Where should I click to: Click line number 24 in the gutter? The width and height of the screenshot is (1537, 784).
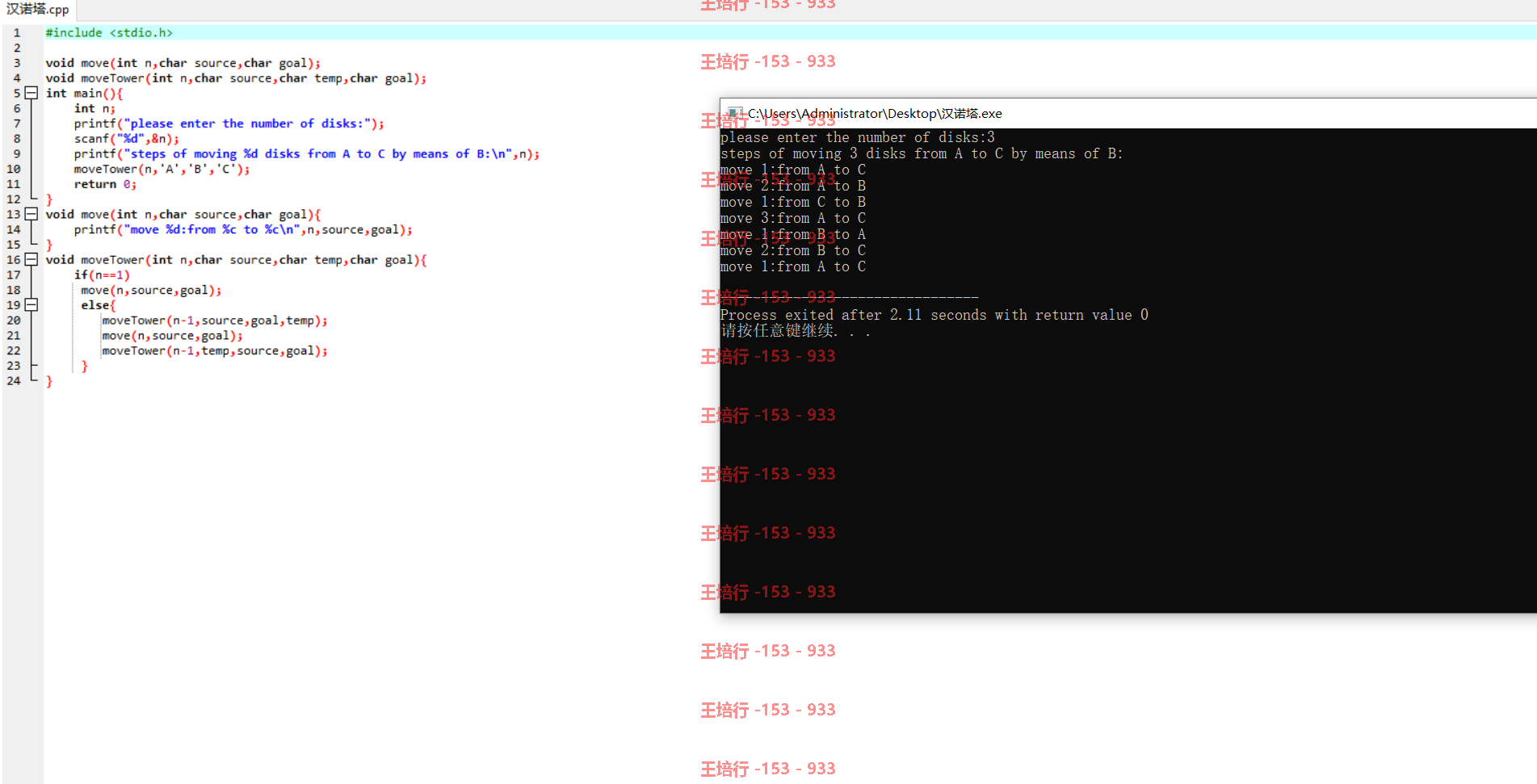14,380
